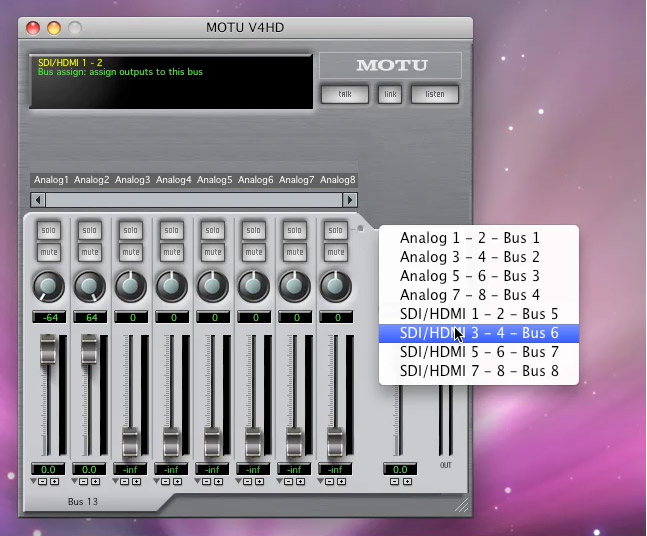Click the Analog8 pan knob
Viewport: 647px width, 536px height.
click(335, 286)
